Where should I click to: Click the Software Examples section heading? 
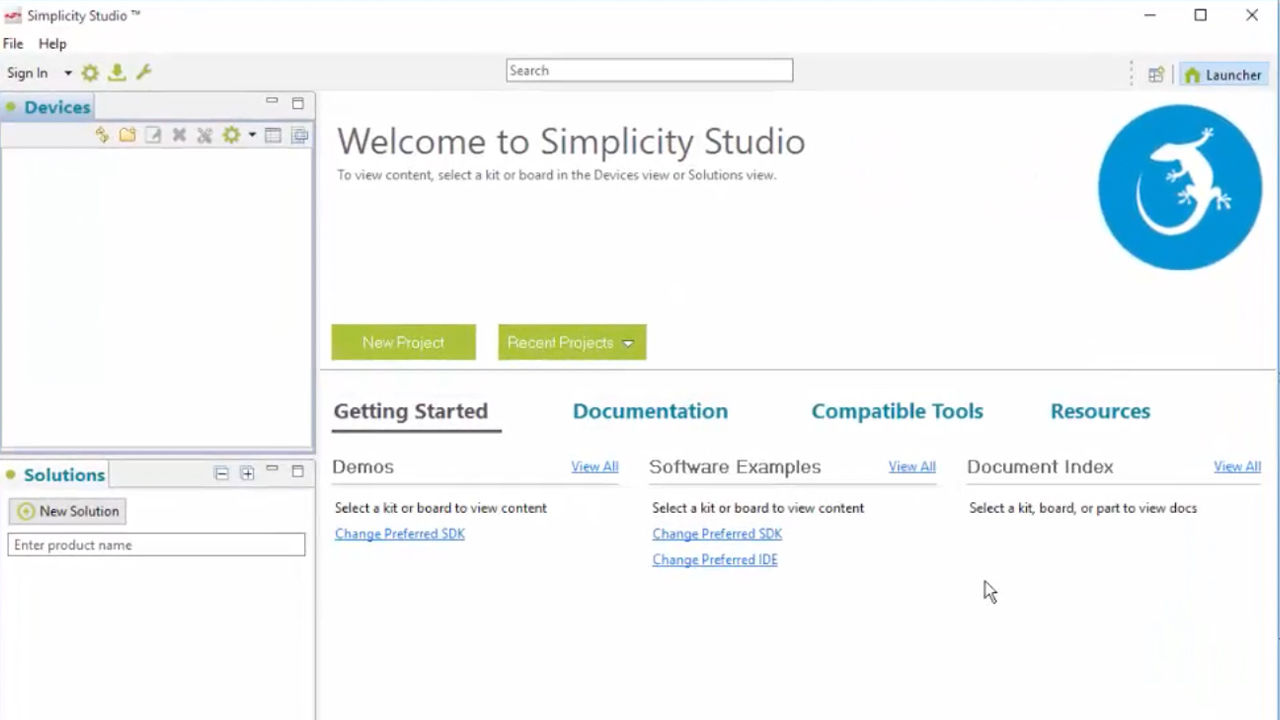[x=735, y=467]
